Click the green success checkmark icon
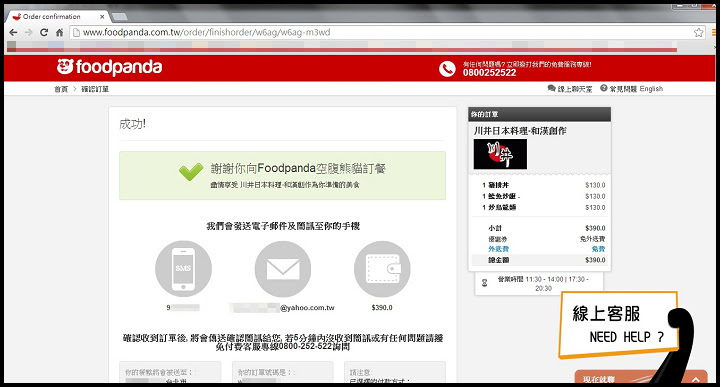Viewport: 720px width, 387px height. click(191, 172)
